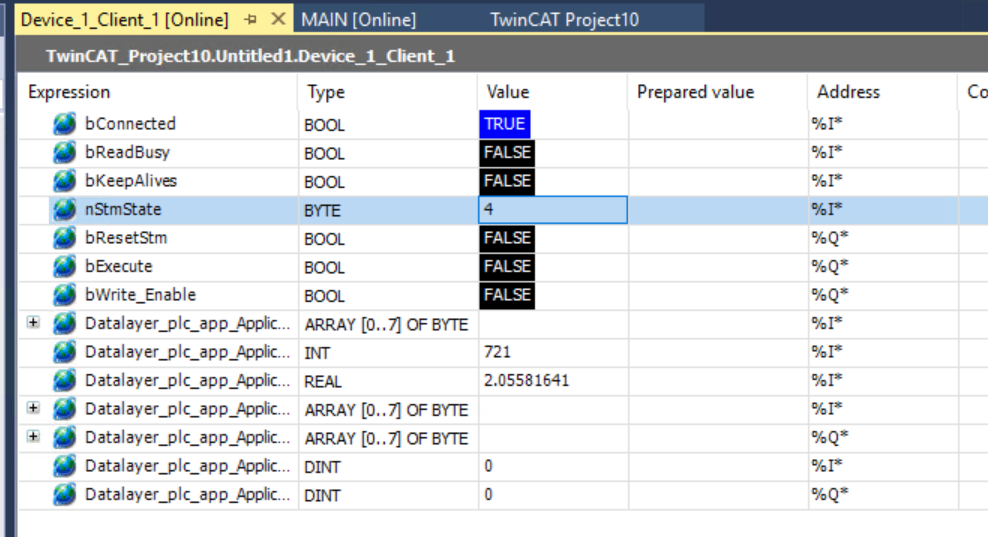Click the bResetStm variable icon

(64, 238)
